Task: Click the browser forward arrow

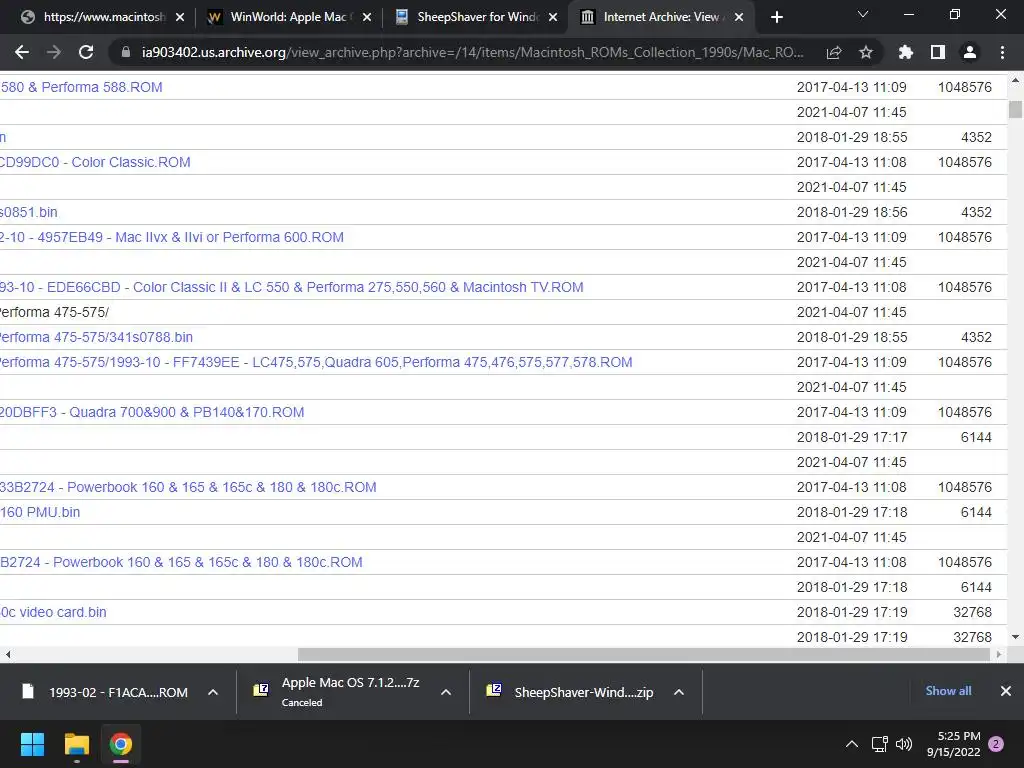Action: [54, 52]
